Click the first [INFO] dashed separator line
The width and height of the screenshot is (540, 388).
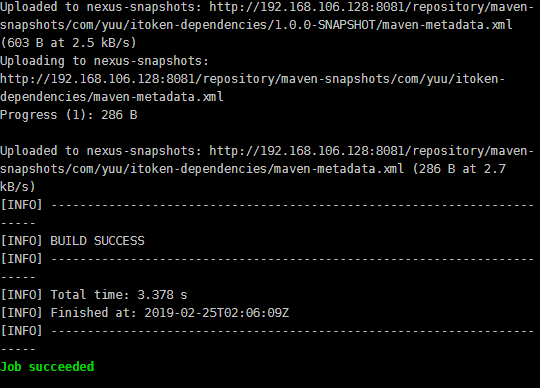(267, 205)
